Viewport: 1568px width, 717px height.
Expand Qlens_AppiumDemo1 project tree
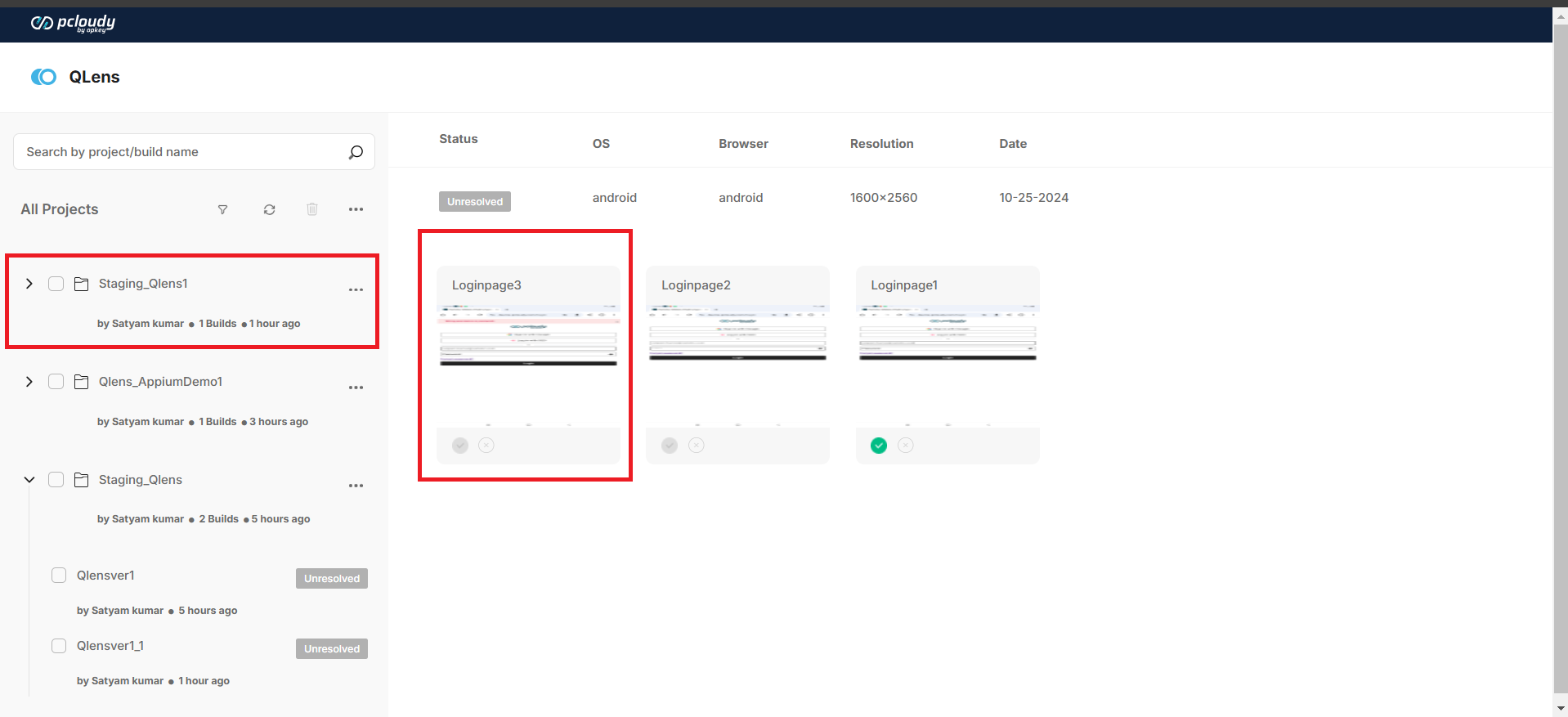29,382
